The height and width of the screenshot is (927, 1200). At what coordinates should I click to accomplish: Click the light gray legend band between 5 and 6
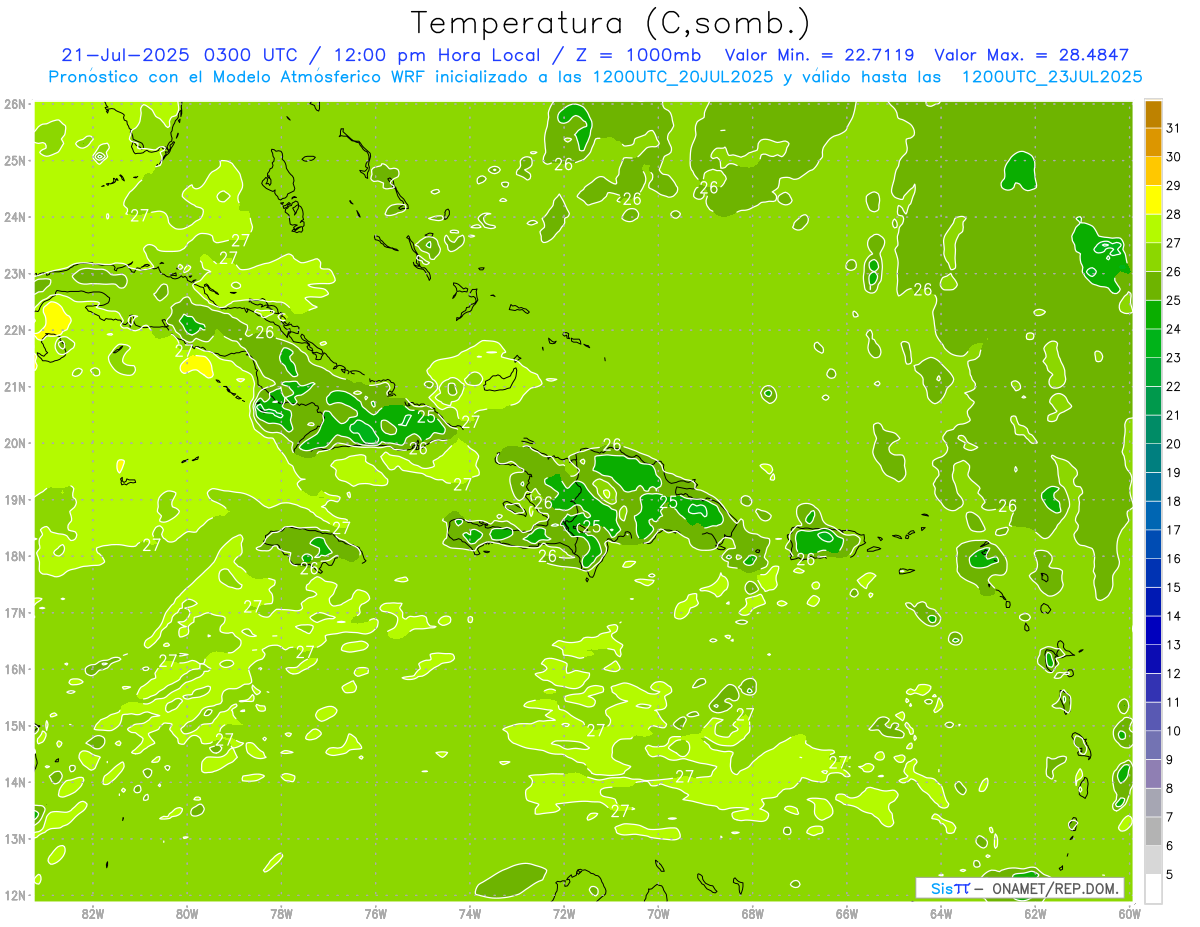tap(1153, 860)
